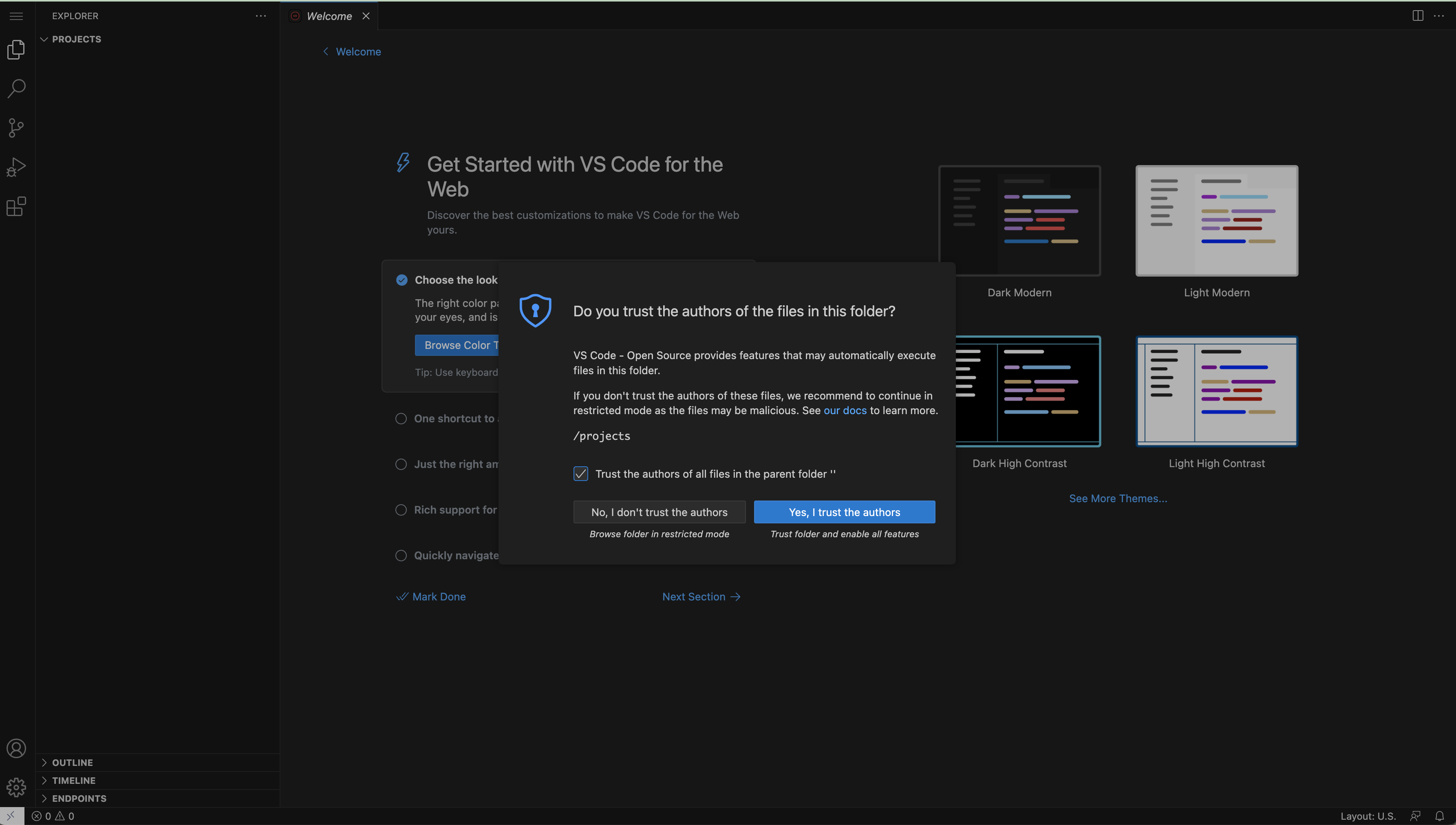Uncheck trusting authors of the parent folder
The height and width of the screenshot is (825, 1456).
tap(580, 473)
